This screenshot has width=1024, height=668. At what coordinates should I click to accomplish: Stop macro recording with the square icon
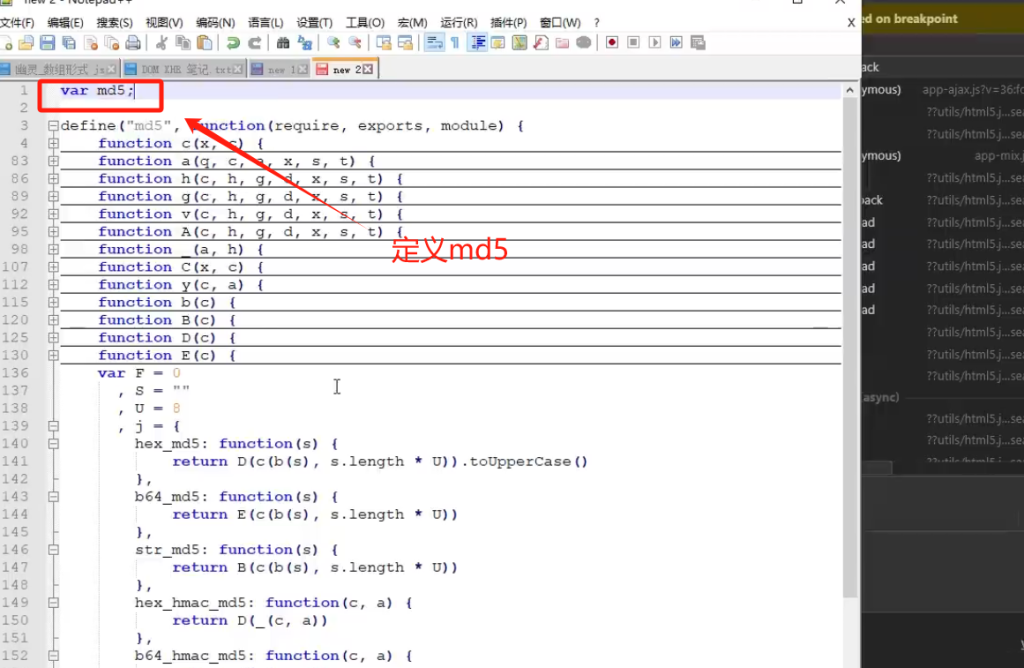(x=633, y=43)
